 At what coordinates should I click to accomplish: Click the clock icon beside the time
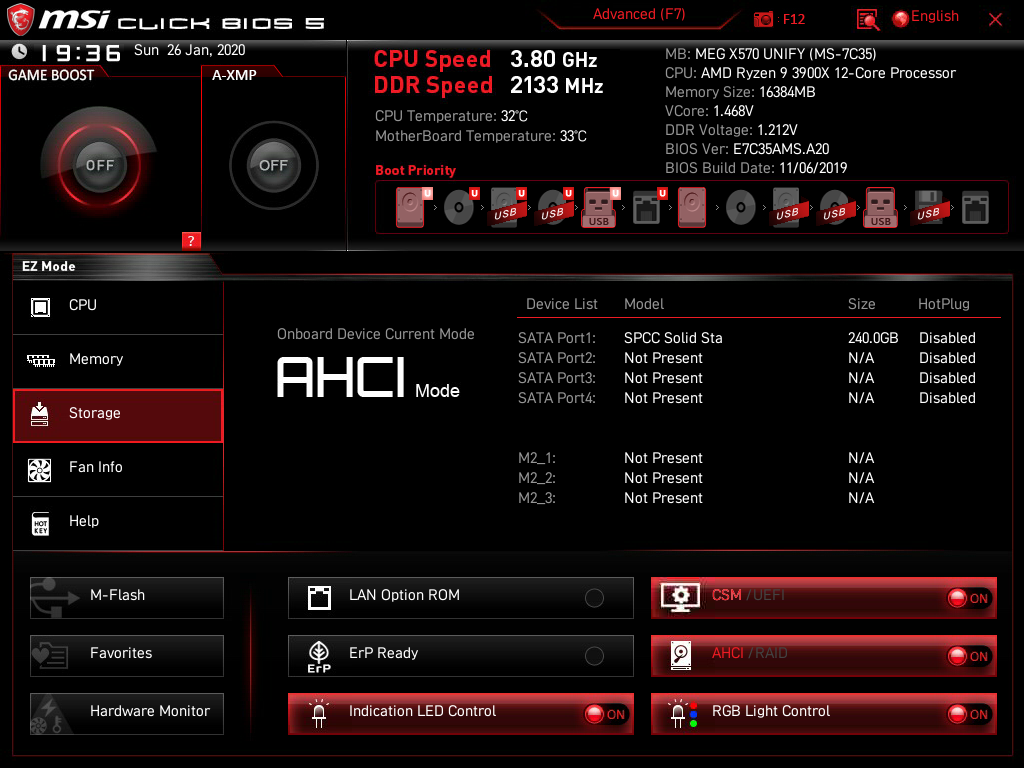(20, 51)
